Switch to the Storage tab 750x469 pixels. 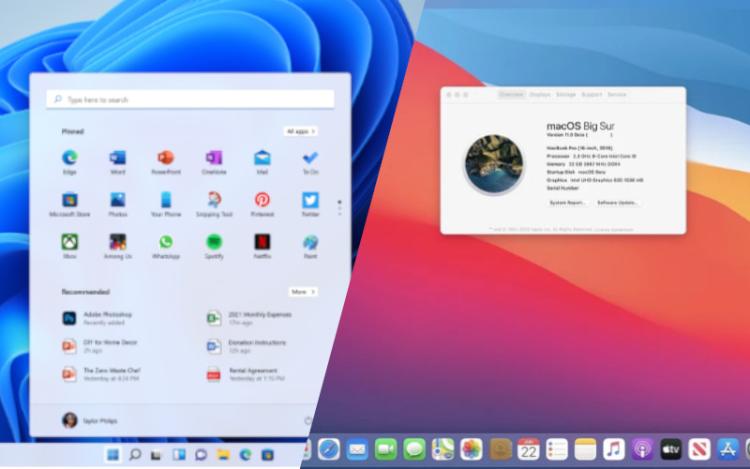pos(566,95)
